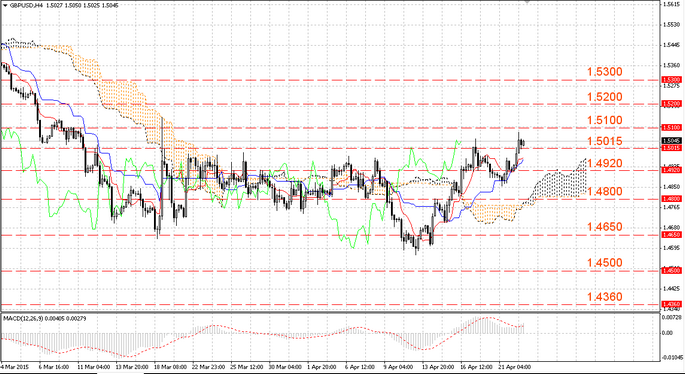Click the orange 1.4500 level label
Screen dimensions: 685x374
605,262
